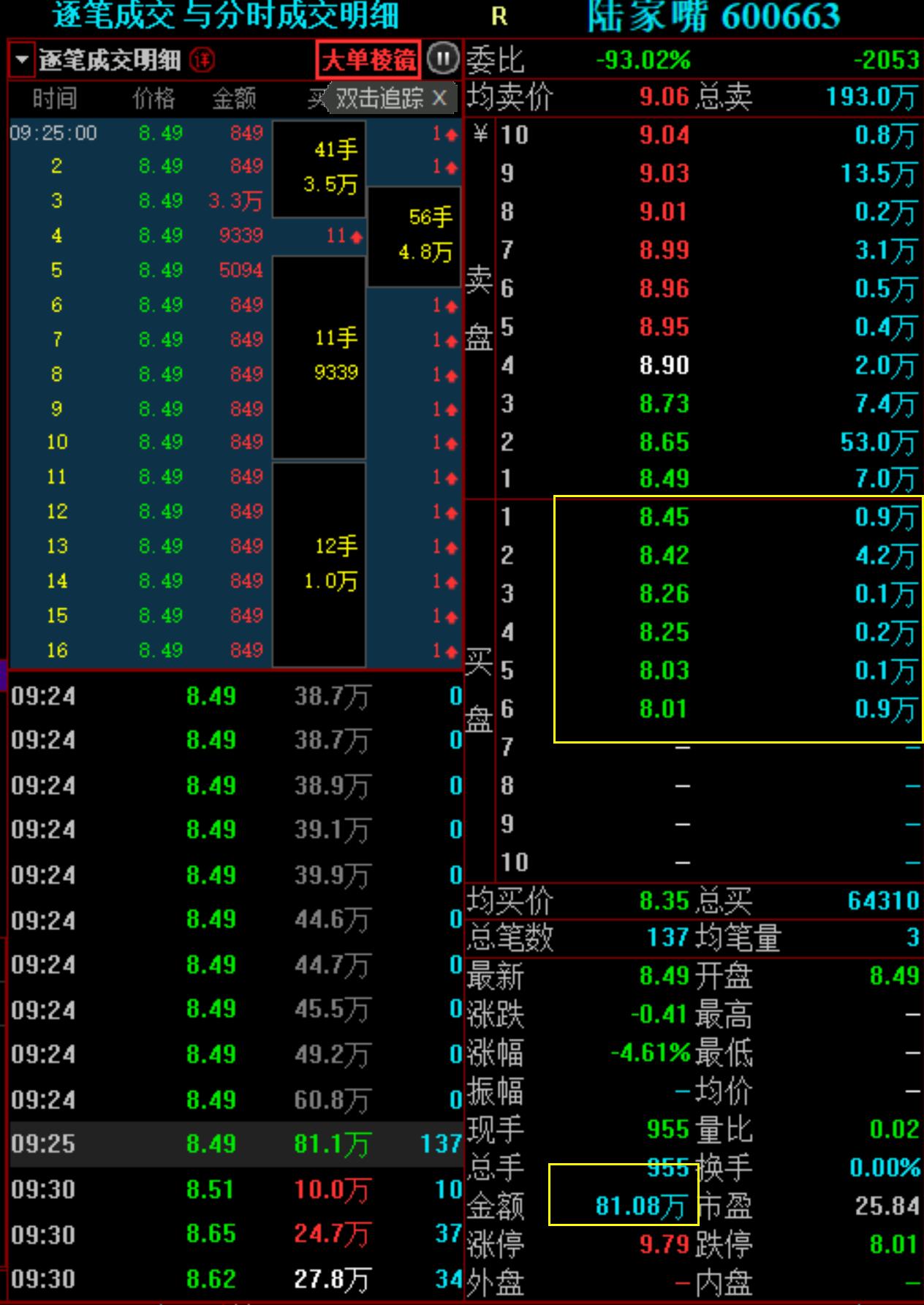Click the red circled 详 detail icon
This screenshot has height=1305, width=924.
click(x=202, y=60)
